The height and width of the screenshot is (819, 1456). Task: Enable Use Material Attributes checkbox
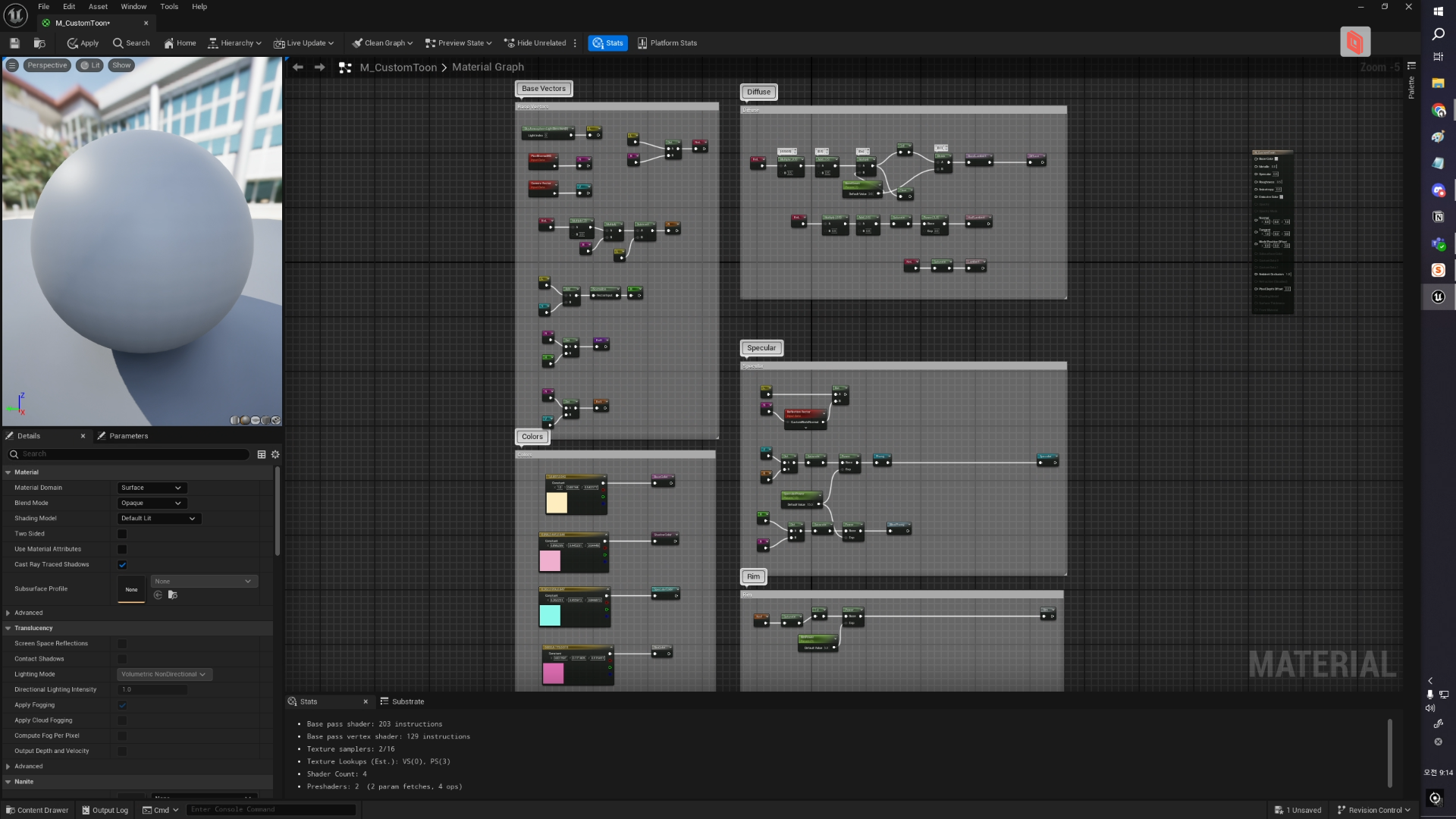[x=122, y=549]
